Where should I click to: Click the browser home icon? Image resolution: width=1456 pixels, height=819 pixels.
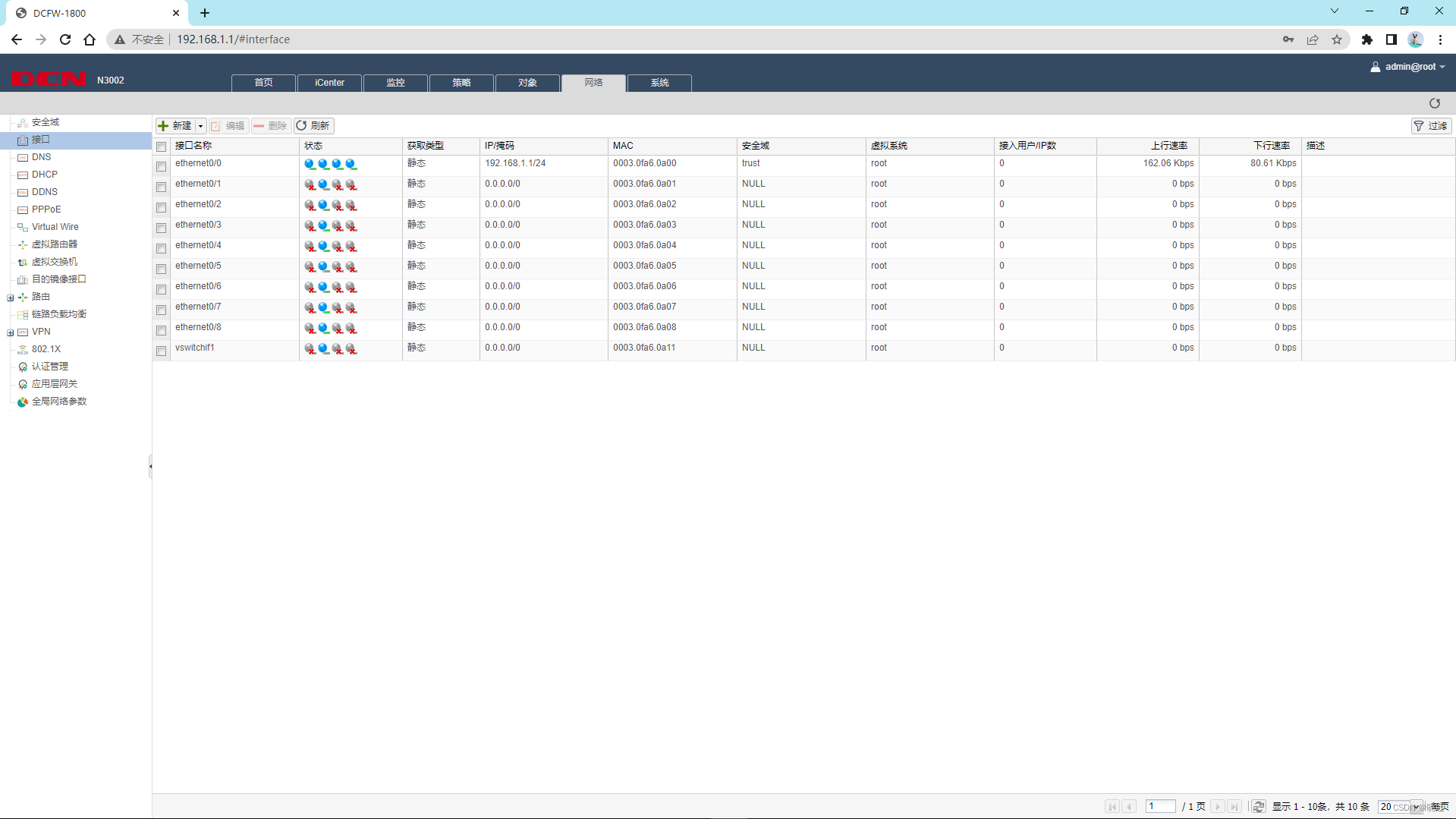click(x=90, y=39)
